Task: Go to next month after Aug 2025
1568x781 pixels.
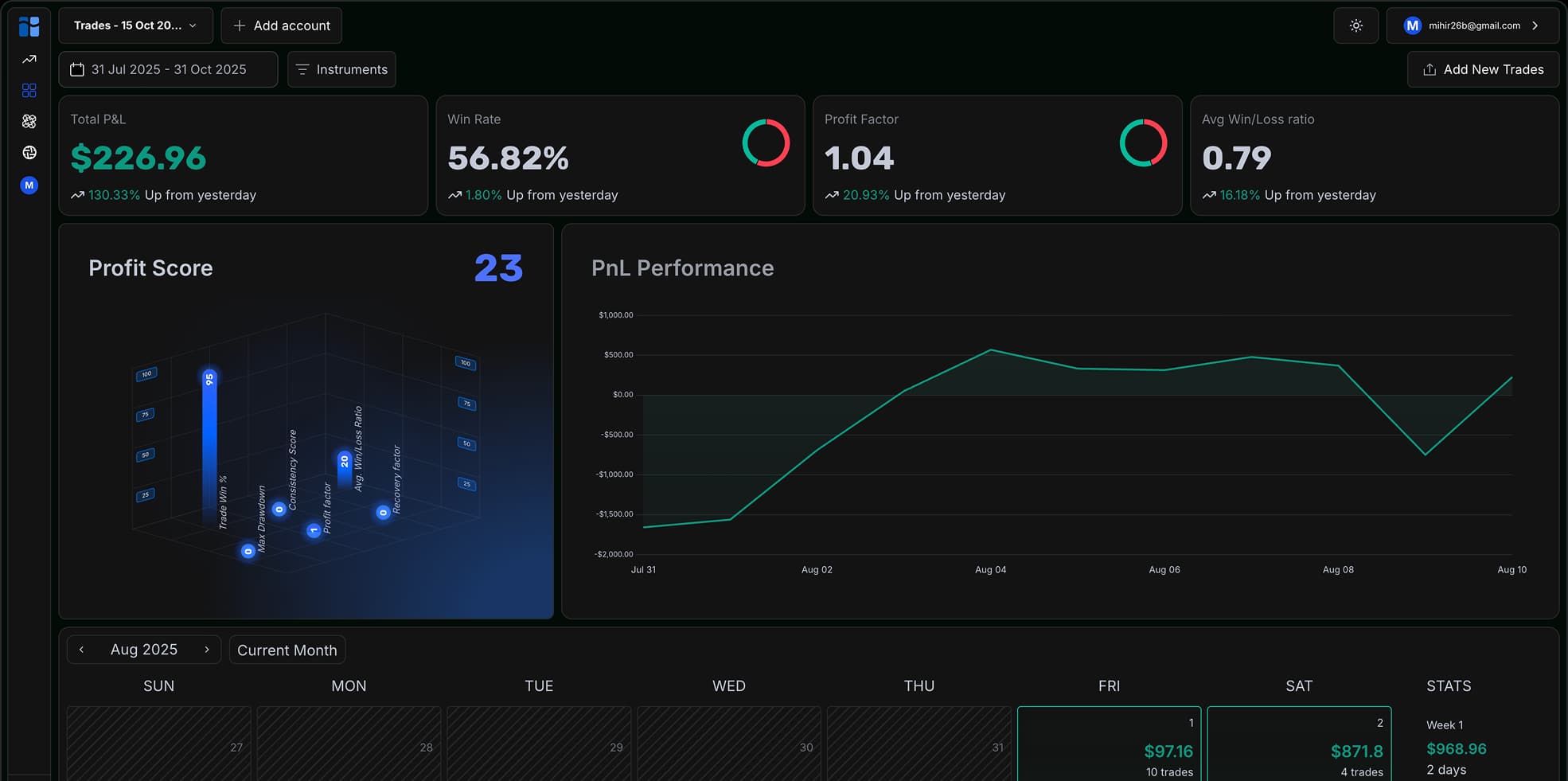Action: pyautogui.click(x=207, y=650)
